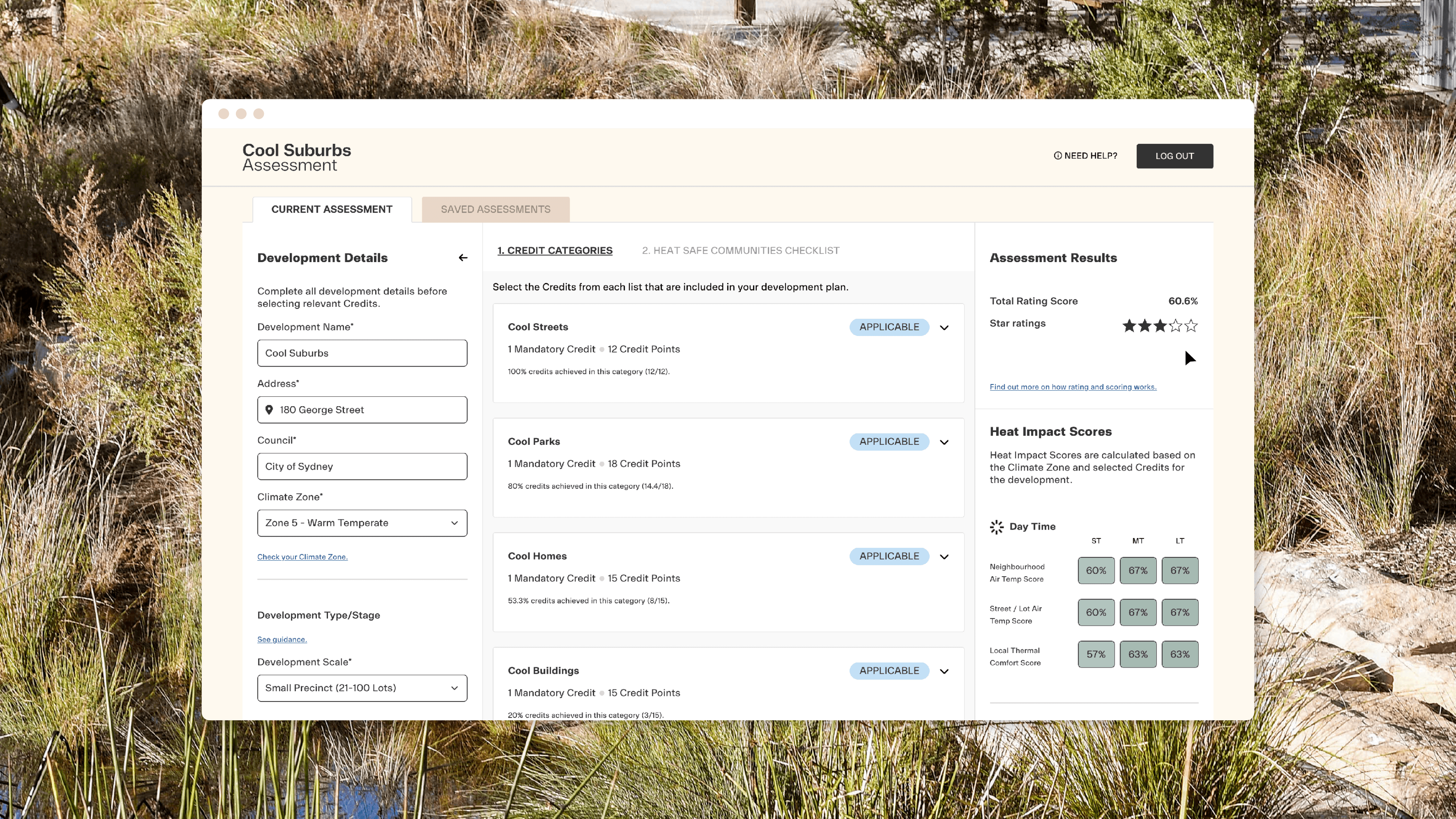This screenshot has width=1456, height=819.
Task: Expand the Cool Buildings category chevron
Action: [944, 672]
